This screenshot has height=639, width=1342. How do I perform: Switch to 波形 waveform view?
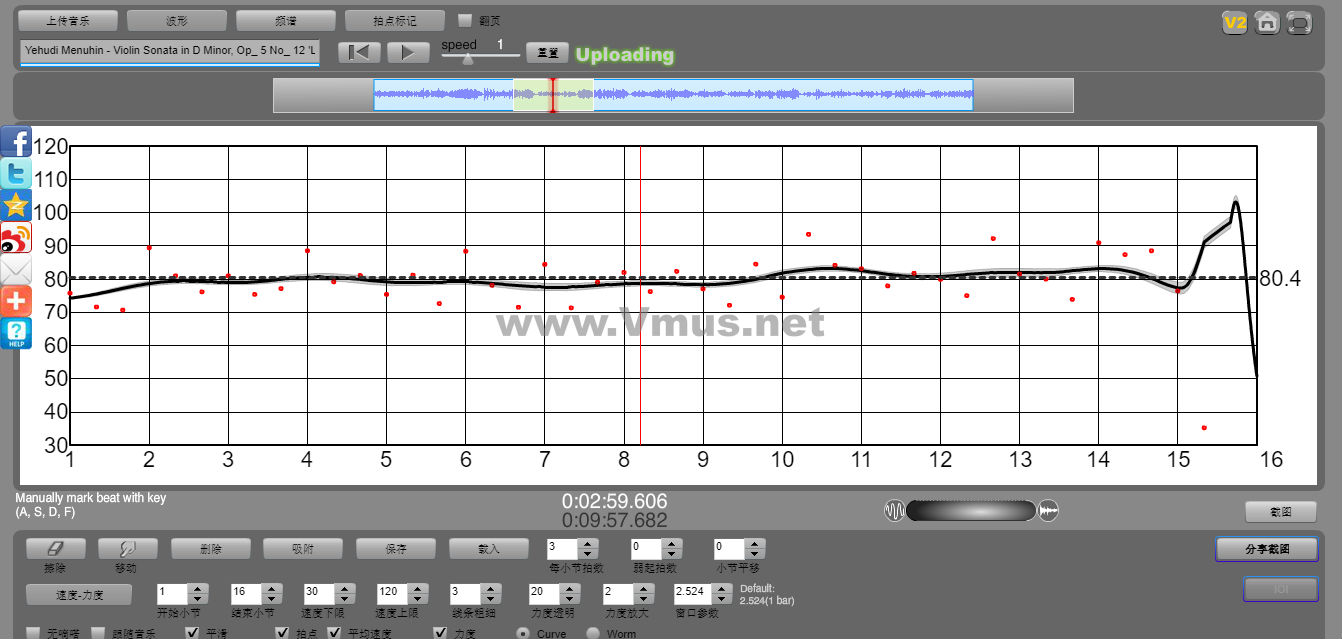point(177,20)
